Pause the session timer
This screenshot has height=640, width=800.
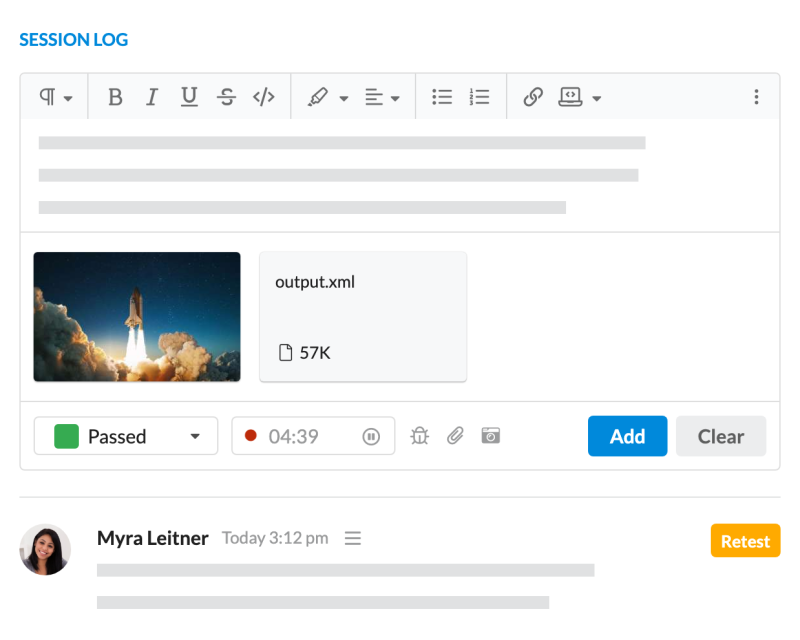coord(371,436)
